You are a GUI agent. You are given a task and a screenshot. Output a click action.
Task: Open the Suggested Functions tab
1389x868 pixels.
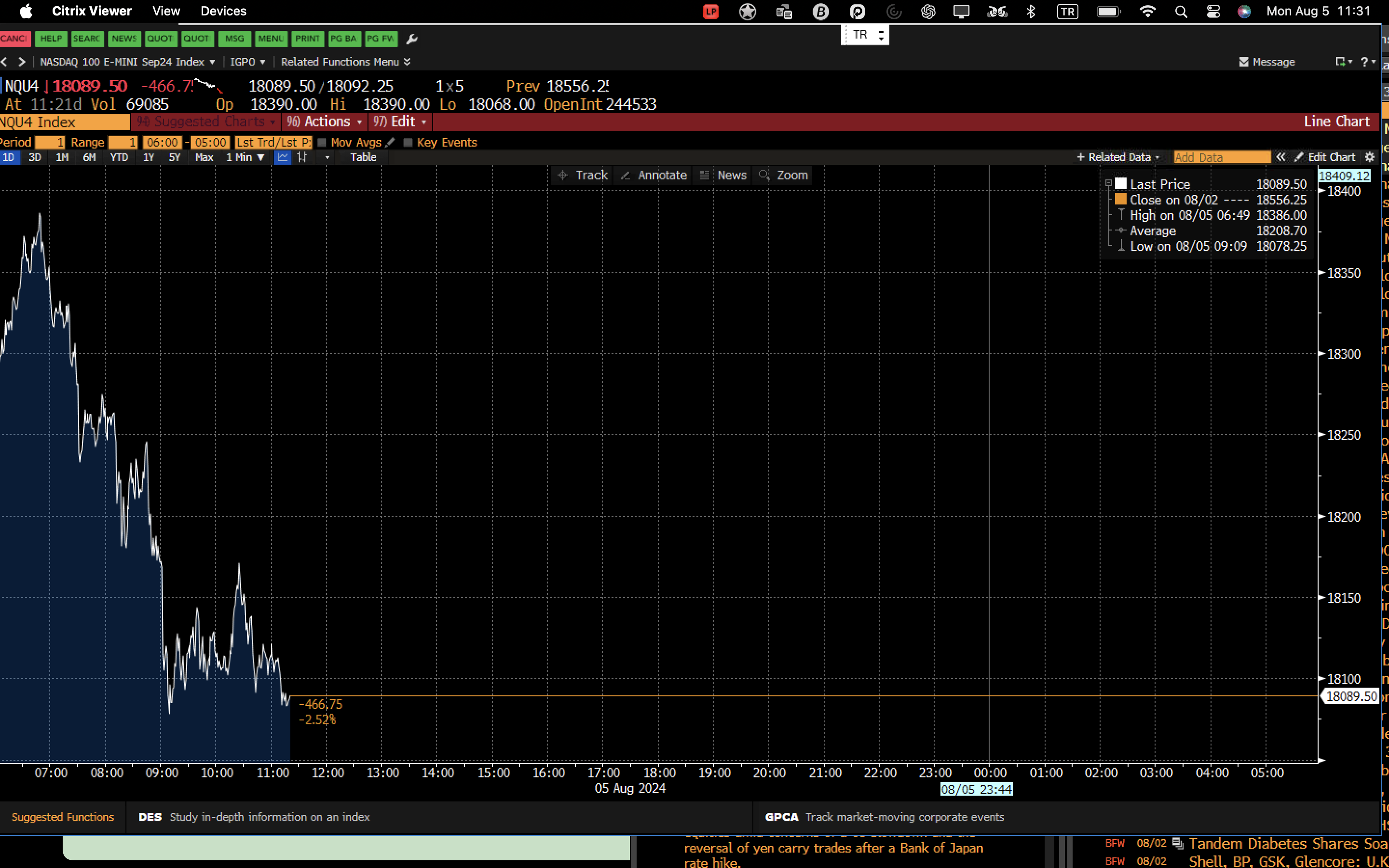(63, 817)
